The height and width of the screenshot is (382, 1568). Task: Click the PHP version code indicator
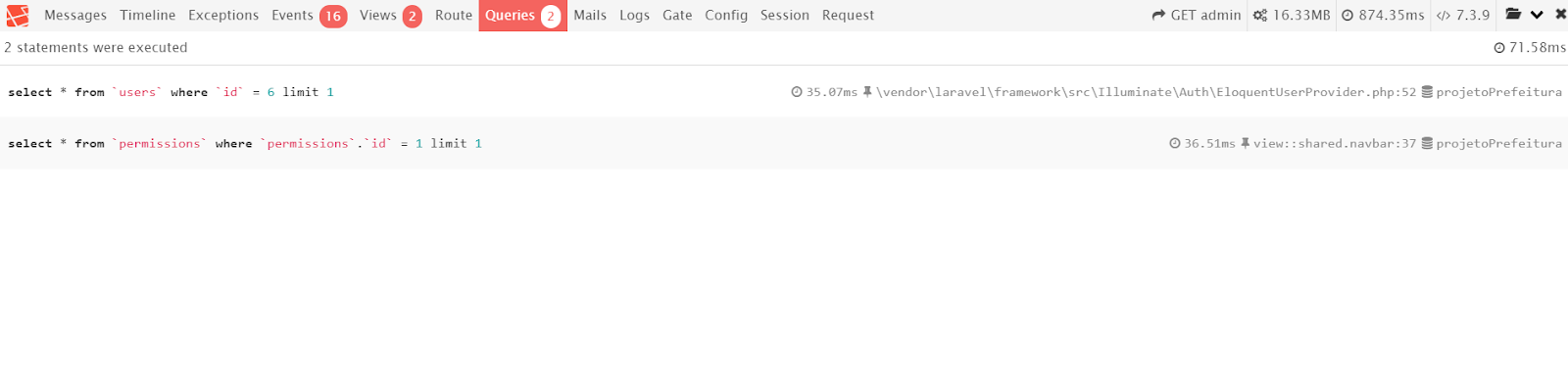click(1463, 15)
